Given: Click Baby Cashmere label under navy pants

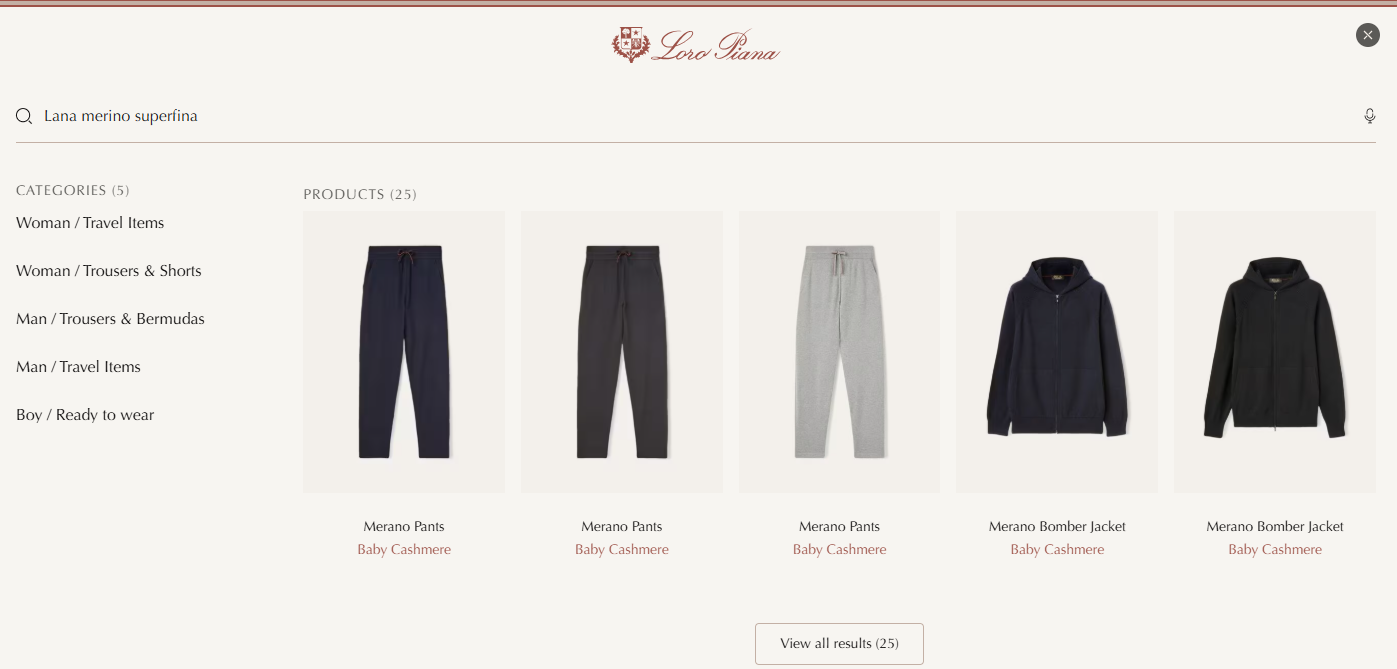Looking at the screenshot, I should 404,550.
